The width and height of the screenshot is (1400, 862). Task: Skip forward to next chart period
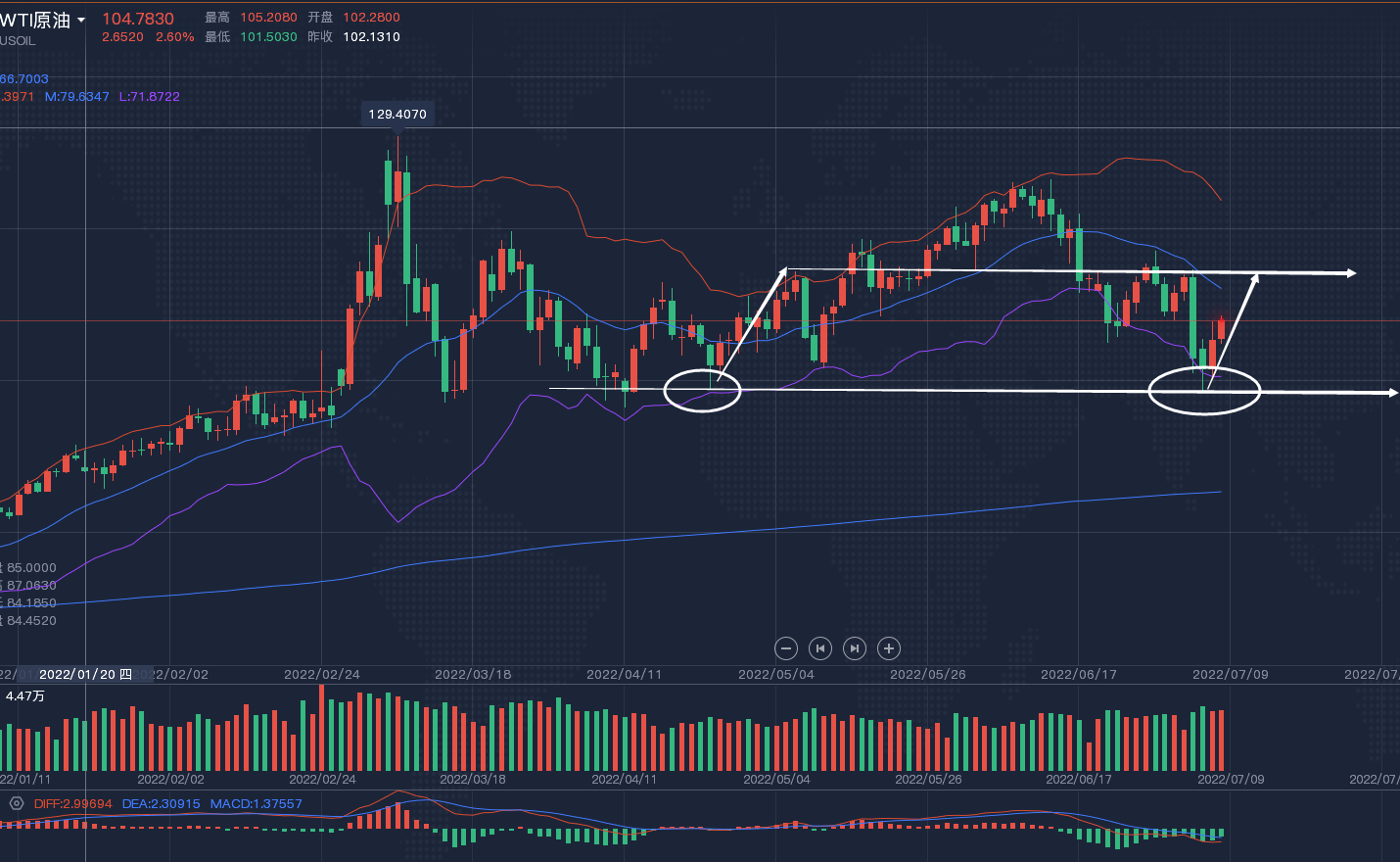pyautogui.click(x=855, y=648)
